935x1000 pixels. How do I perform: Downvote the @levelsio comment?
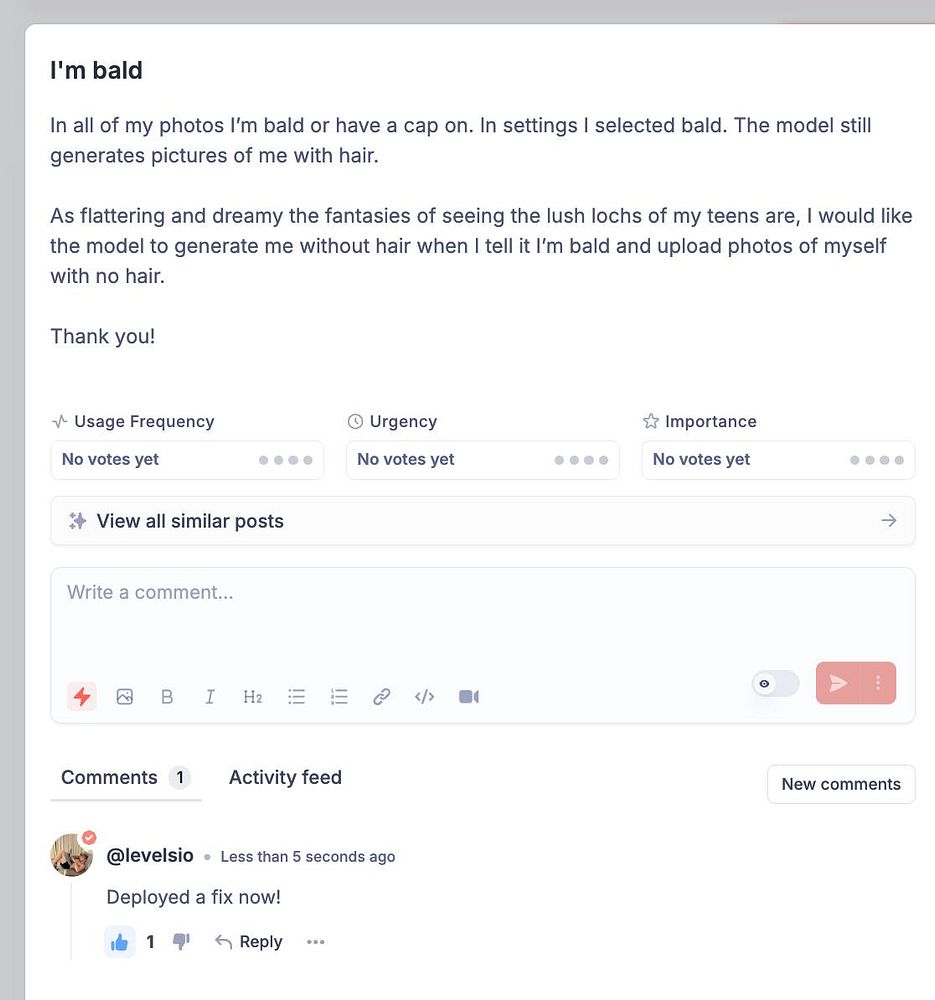[x=181, y=942]
